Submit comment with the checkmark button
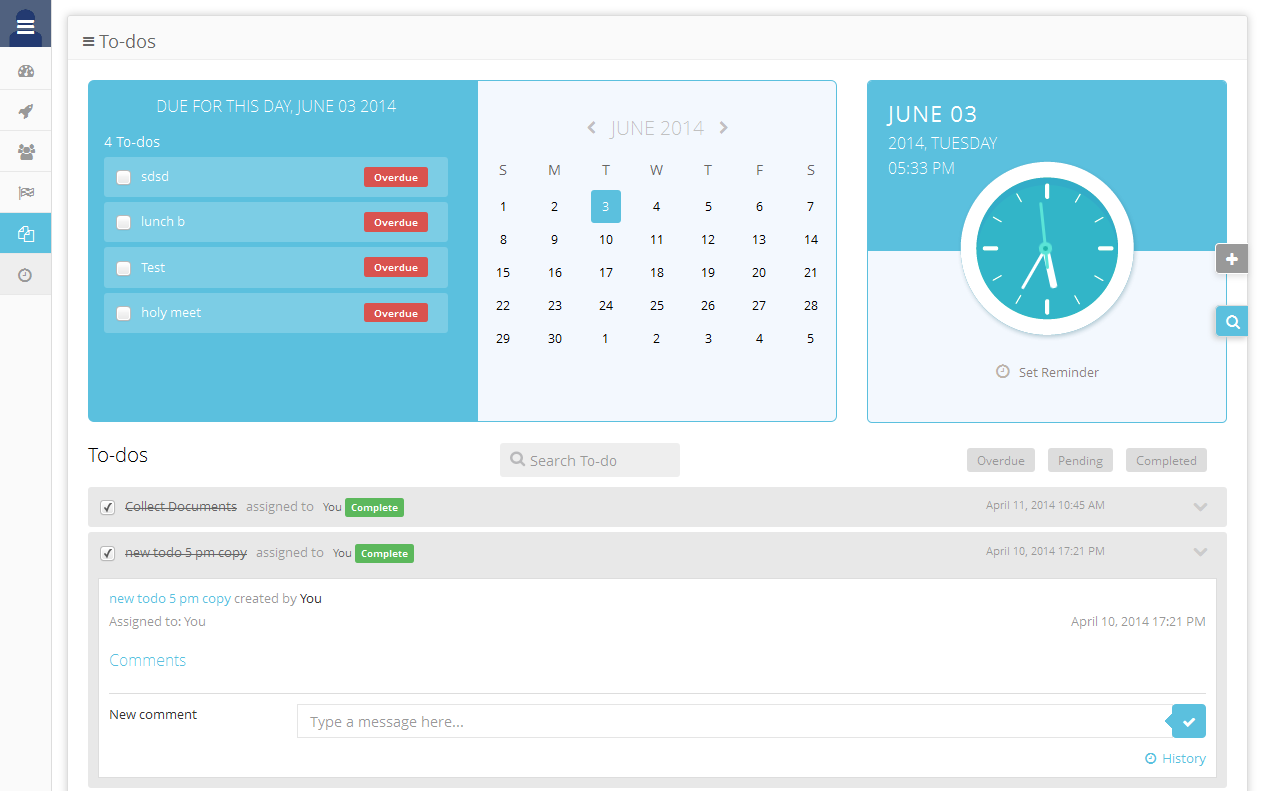This screenshot has height=791, width=1263. 1188,721
